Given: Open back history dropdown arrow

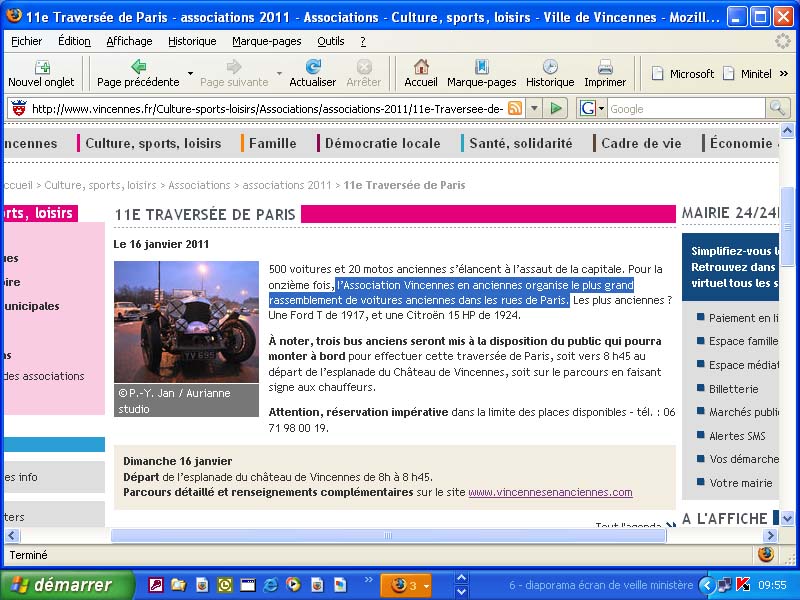Looking at the screenshot, I should (x=190, y=73).
